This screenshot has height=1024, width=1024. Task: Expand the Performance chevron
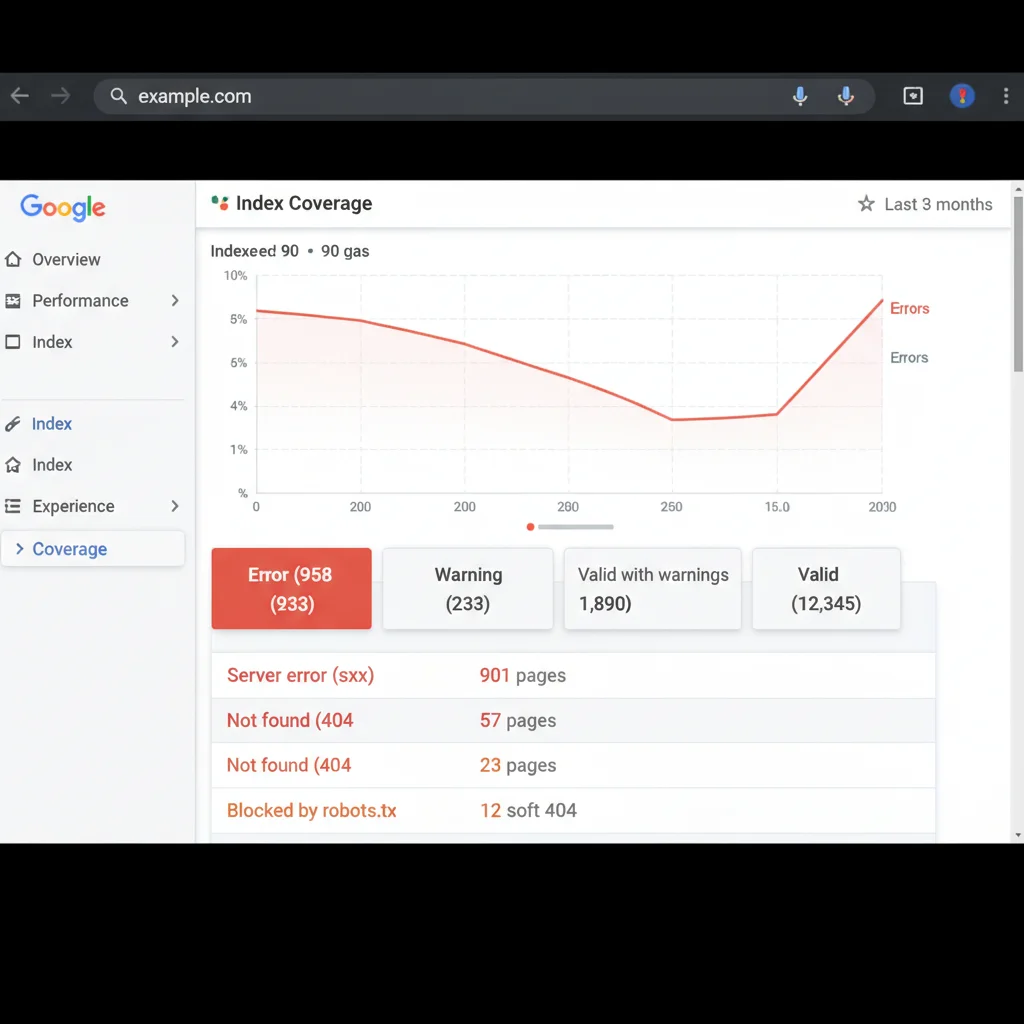pos(174,300)
